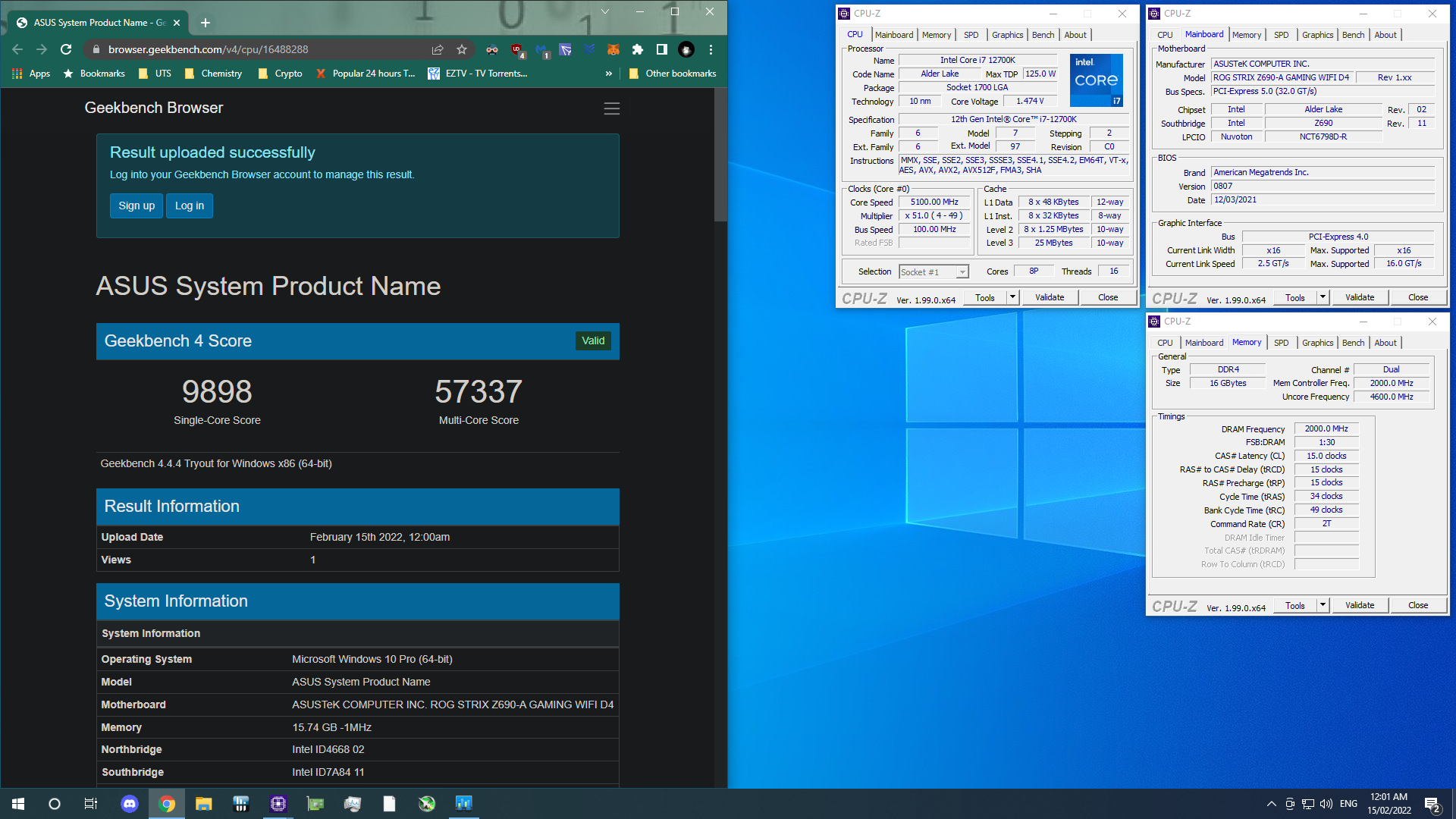This screenshot has width=1456, height=819.
Task: Show hidden system tray icons
Action: [x=1271, y=804]
